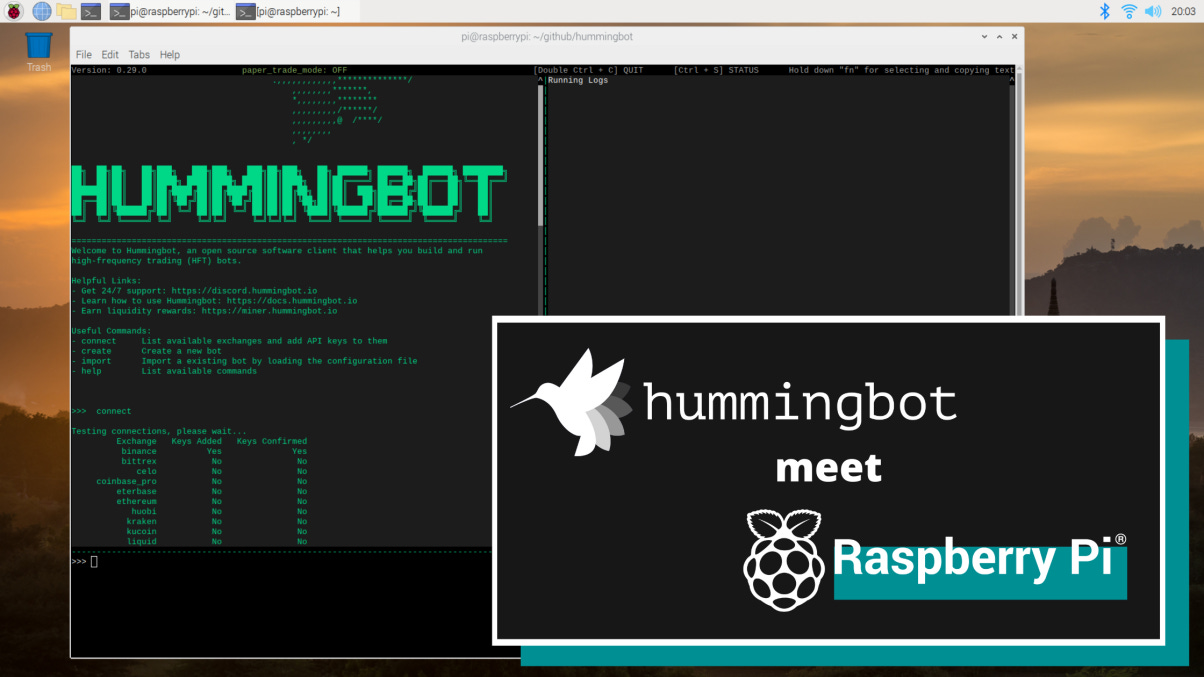
Task: Click the 'Testing connections, please wait...' line
Action: click(x=159, y=431)
